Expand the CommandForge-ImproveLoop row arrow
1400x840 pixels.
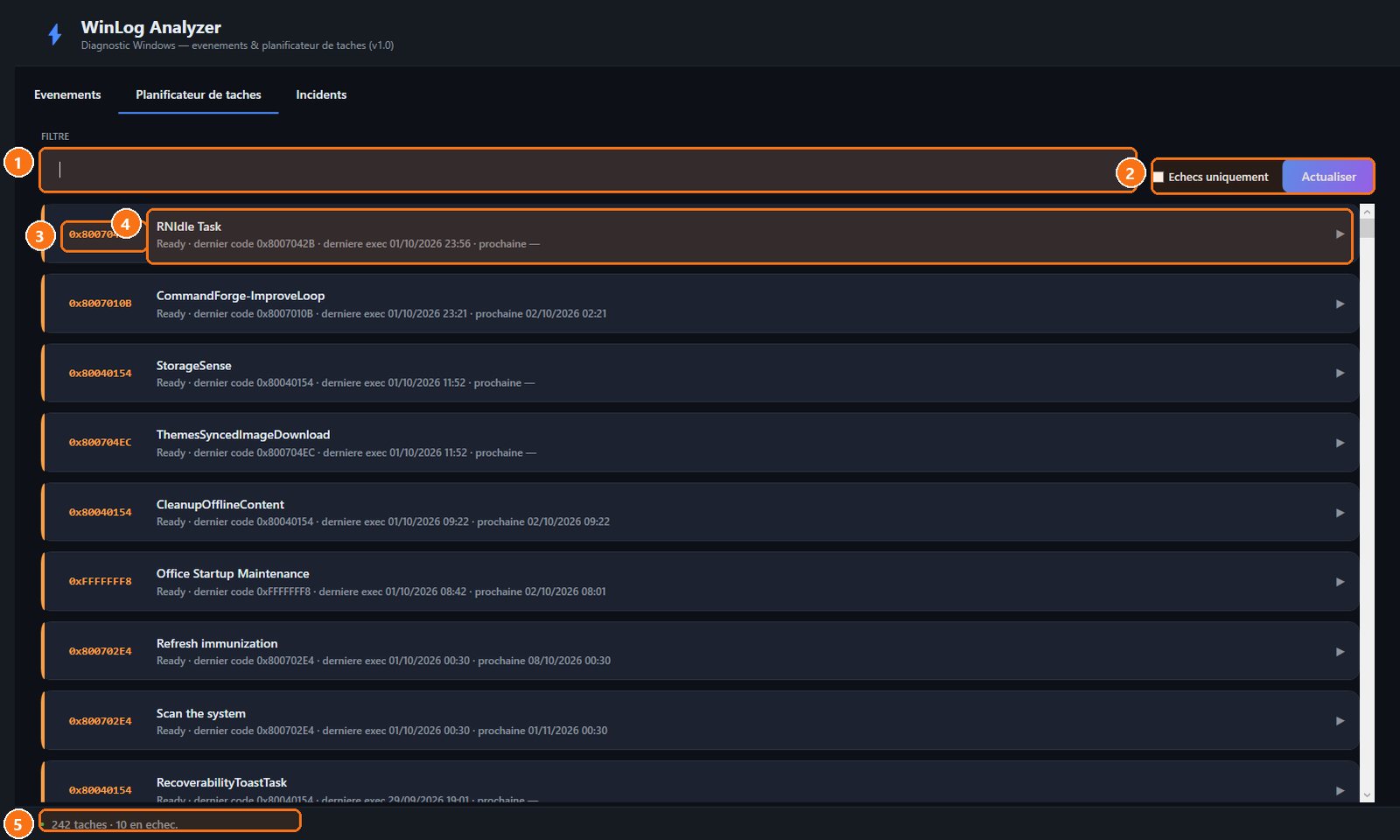tap(1340, 304)
